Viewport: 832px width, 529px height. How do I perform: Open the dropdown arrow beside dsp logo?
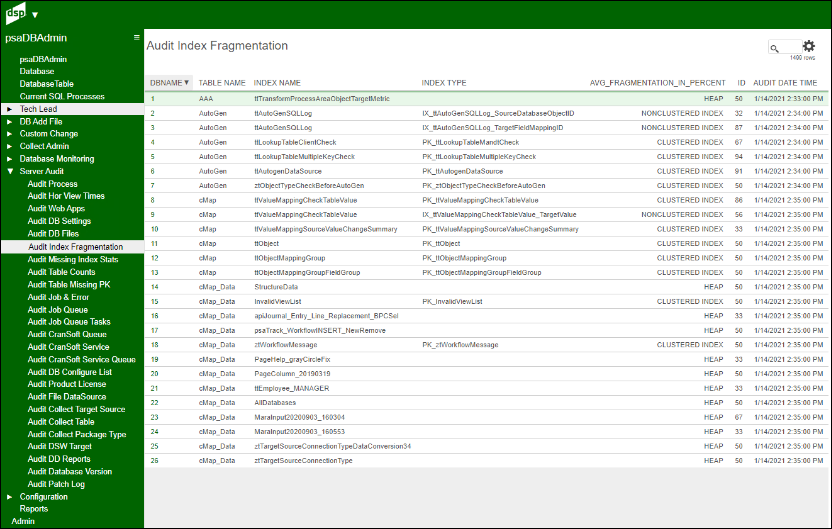coord(35,15)
